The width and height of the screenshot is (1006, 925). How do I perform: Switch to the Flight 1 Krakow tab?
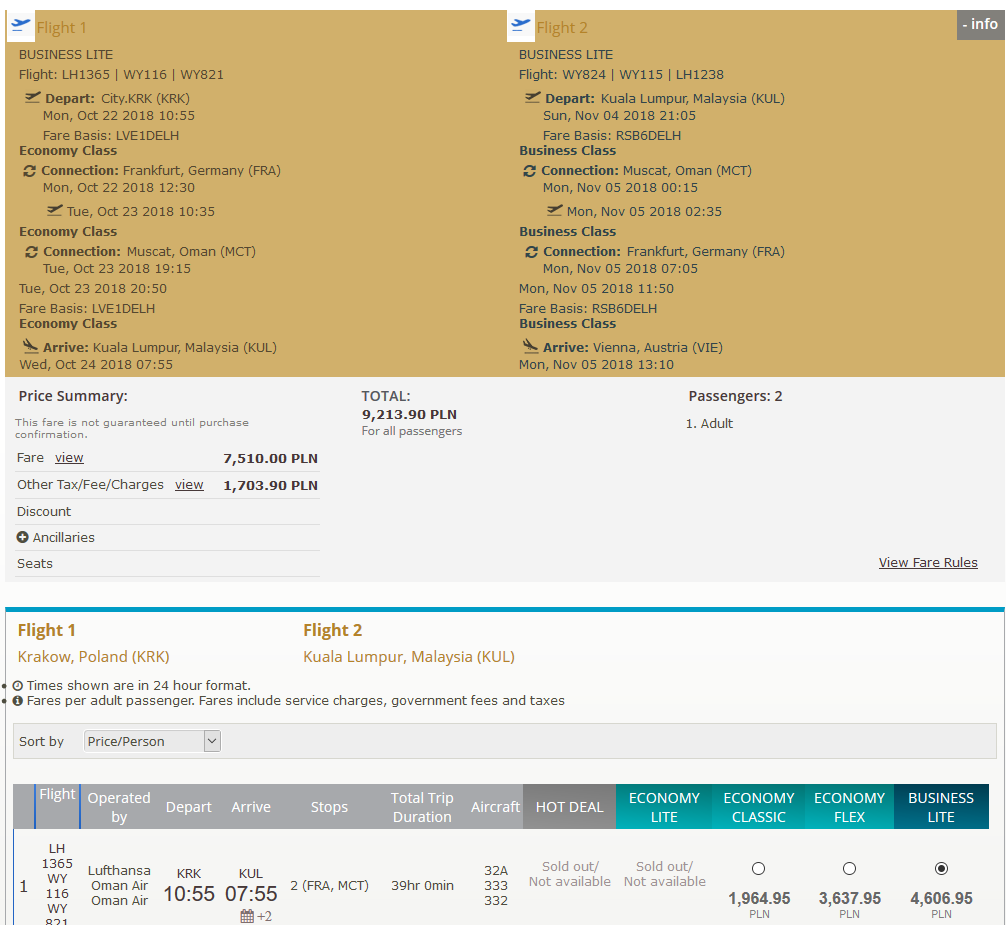[94, 643]
